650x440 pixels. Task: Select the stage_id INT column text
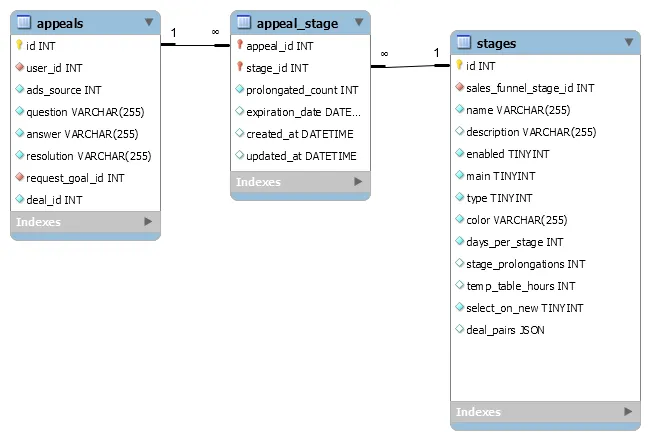point(277,68)
